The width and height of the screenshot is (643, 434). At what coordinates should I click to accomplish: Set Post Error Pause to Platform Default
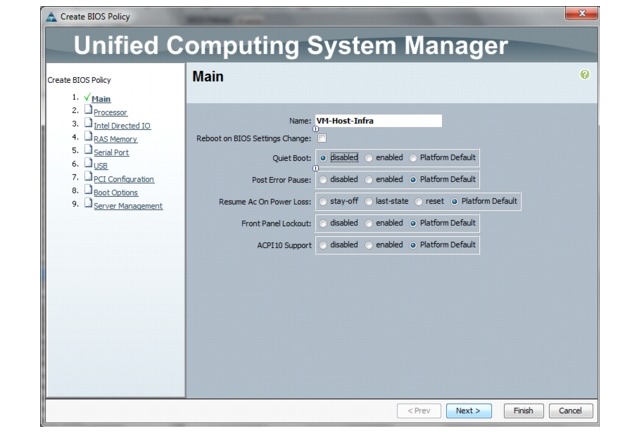pyautogui.click(x=413, y=180)
